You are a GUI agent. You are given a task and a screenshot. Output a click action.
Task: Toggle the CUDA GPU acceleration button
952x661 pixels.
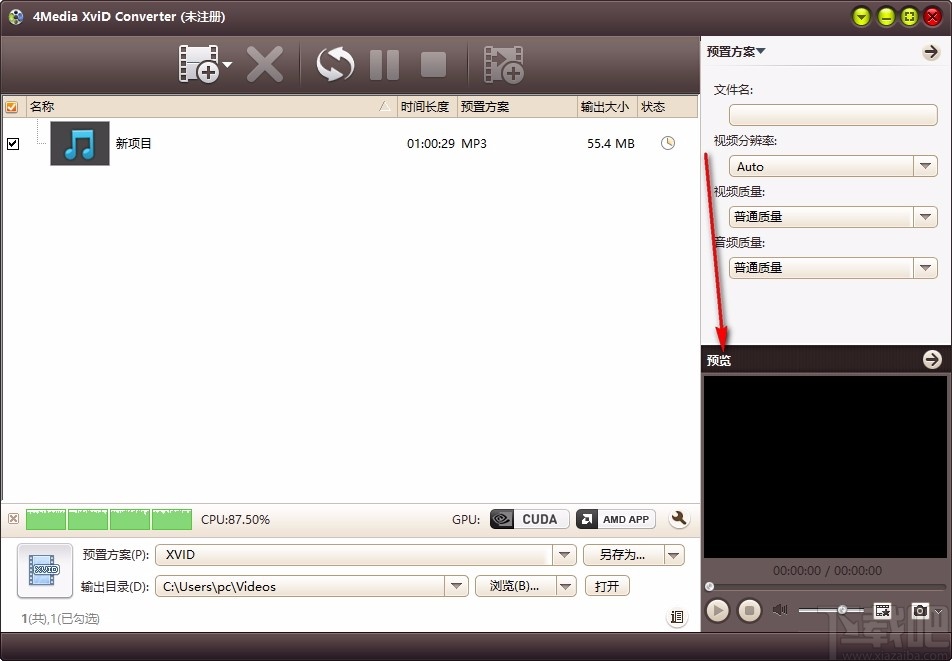[528, 518]
